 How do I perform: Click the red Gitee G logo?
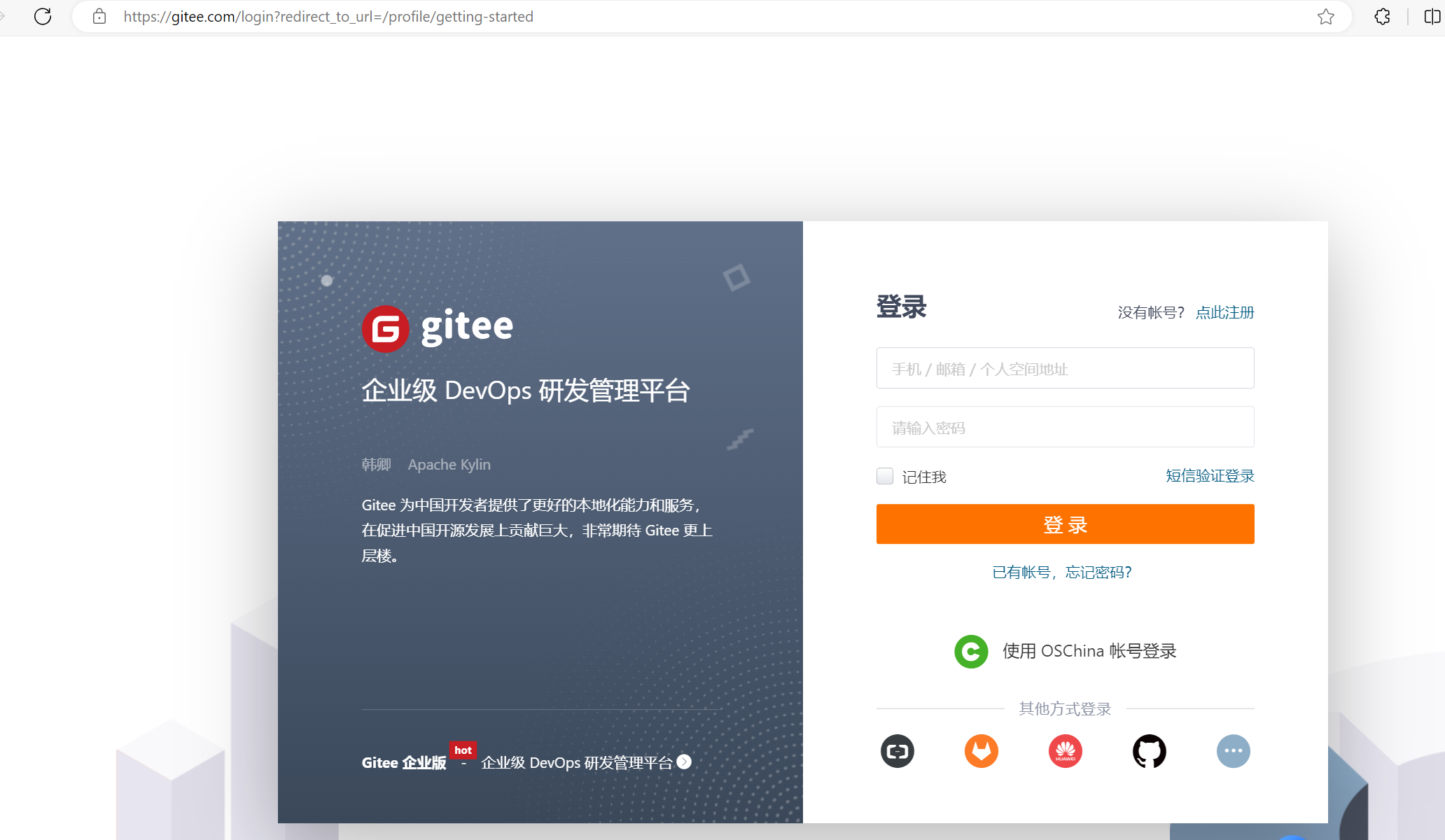coord(385,328)
